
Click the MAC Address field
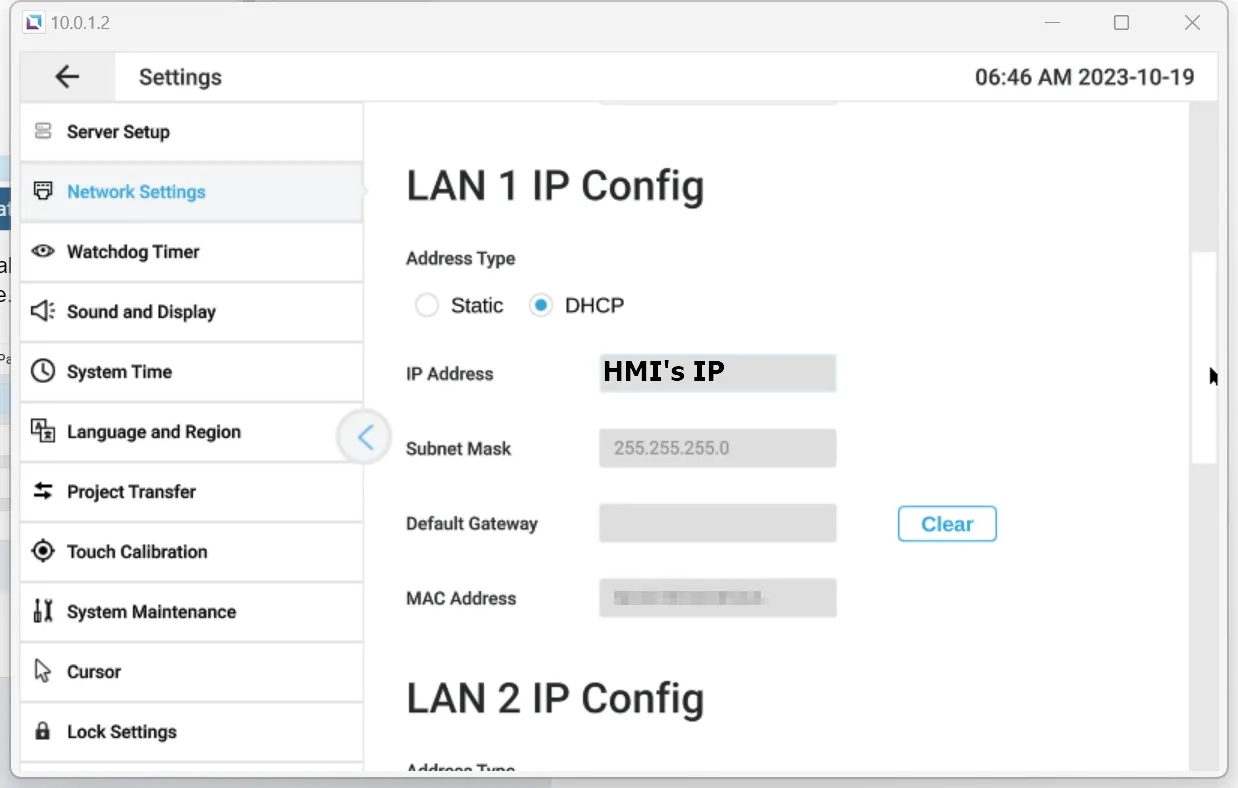[x=717, y=598]
